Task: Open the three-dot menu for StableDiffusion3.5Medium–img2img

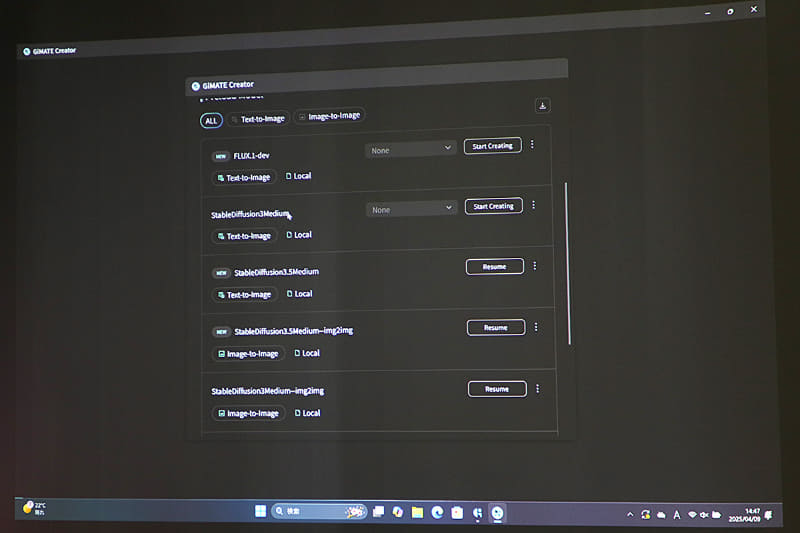Action: click(x=536, y=327)
